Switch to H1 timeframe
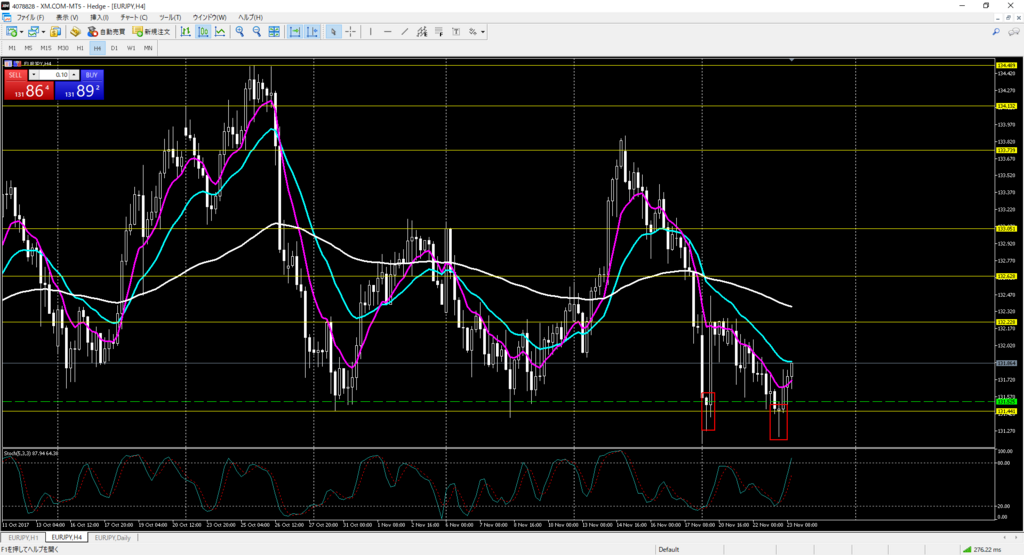Viewport: 1024px width, 555px height. click(80, 48)
